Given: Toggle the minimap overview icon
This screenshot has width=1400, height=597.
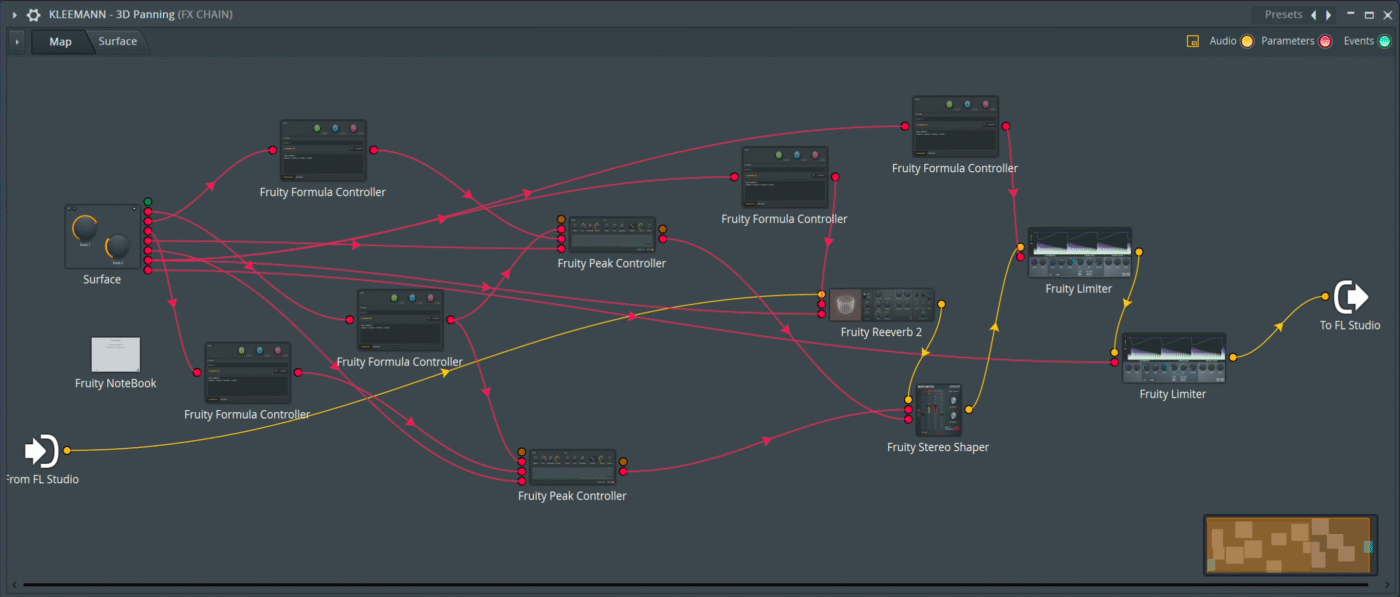Looking at the screenshot, I should tap(1192, 42).
